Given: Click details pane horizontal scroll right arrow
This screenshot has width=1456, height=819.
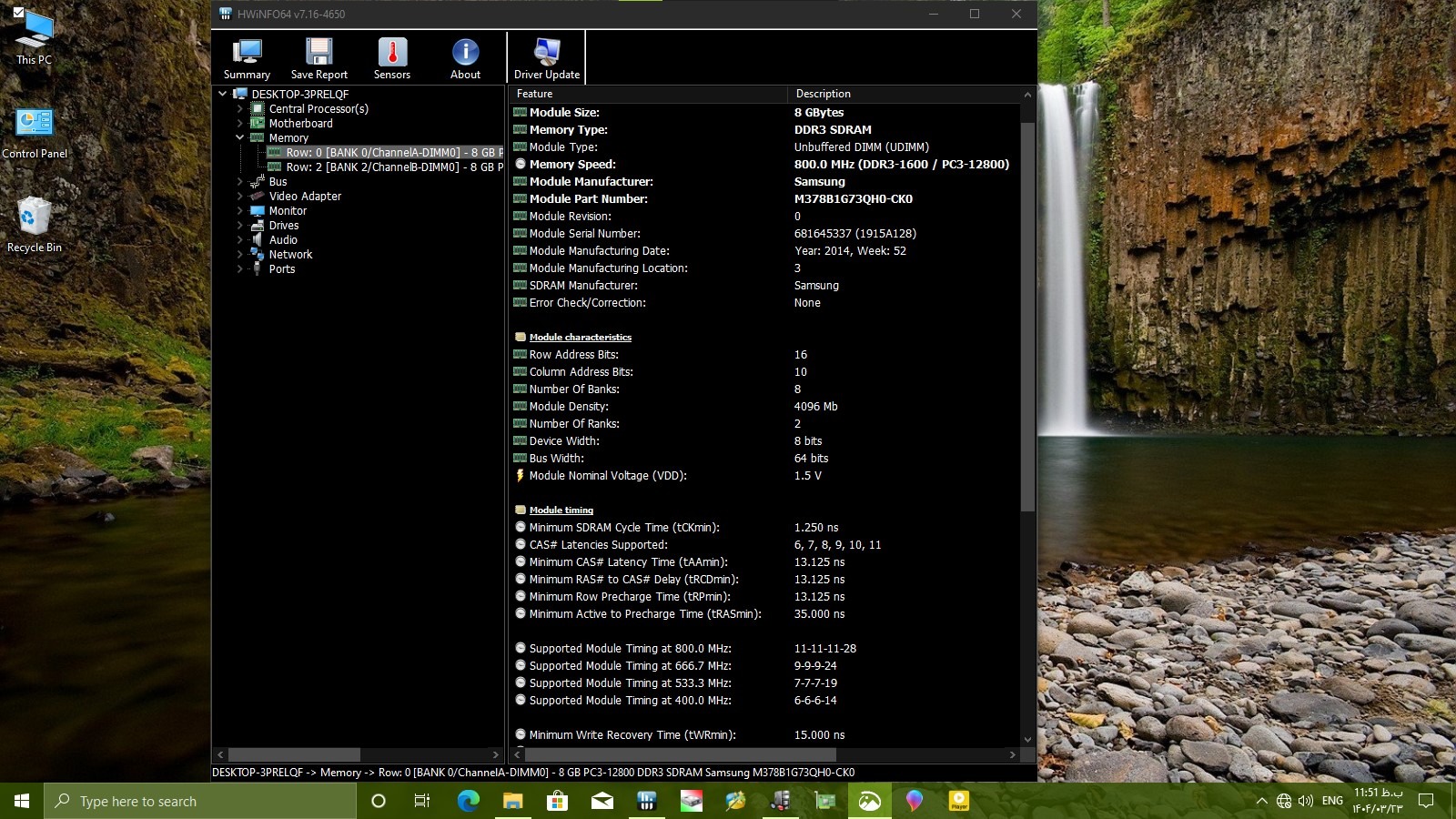Looking at the screenshot, I should click(x=1013, y=755).
